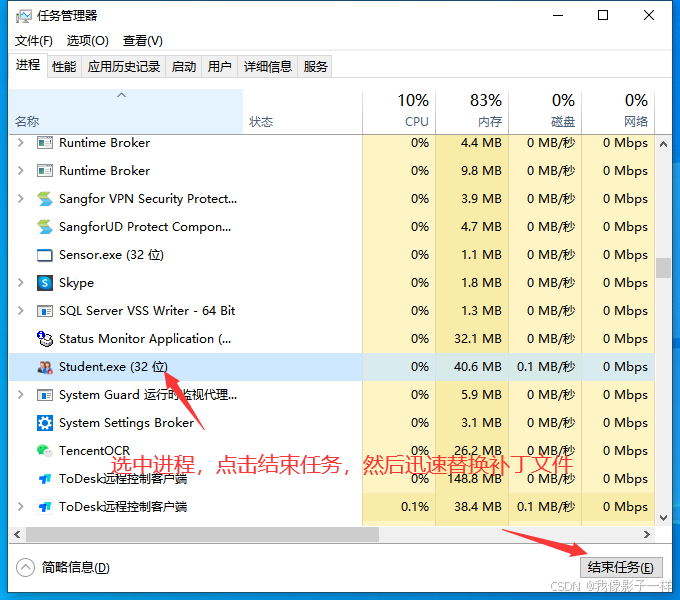Image resolution: width=680 pixels, height=600 pixels.
Task: Click the 简略信息(D) link
Action: click(75, 567)
